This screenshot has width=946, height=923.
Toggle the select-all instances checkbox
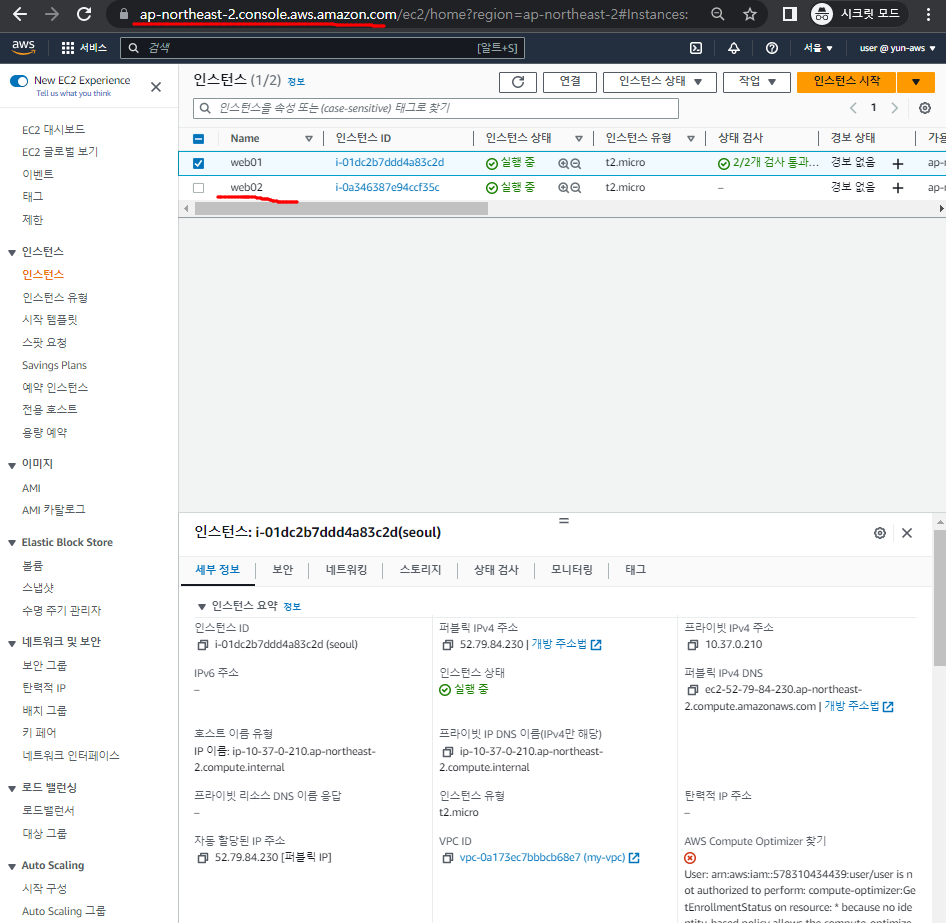coord(198,139)
